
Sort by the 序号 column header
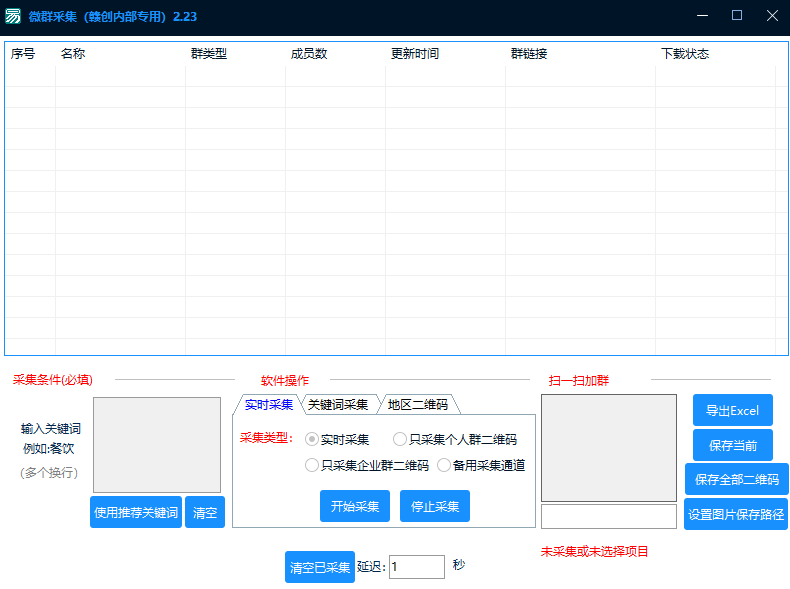[23, 53]
